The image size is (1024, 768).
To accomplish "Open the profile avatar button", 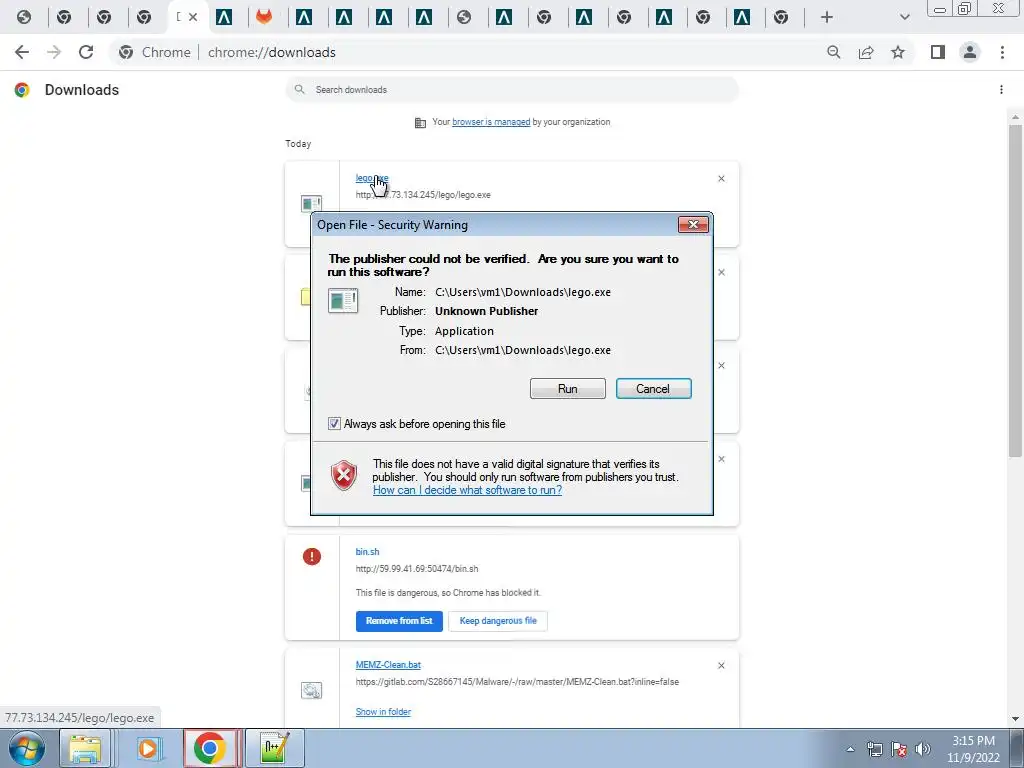I will tap(970, 52).
